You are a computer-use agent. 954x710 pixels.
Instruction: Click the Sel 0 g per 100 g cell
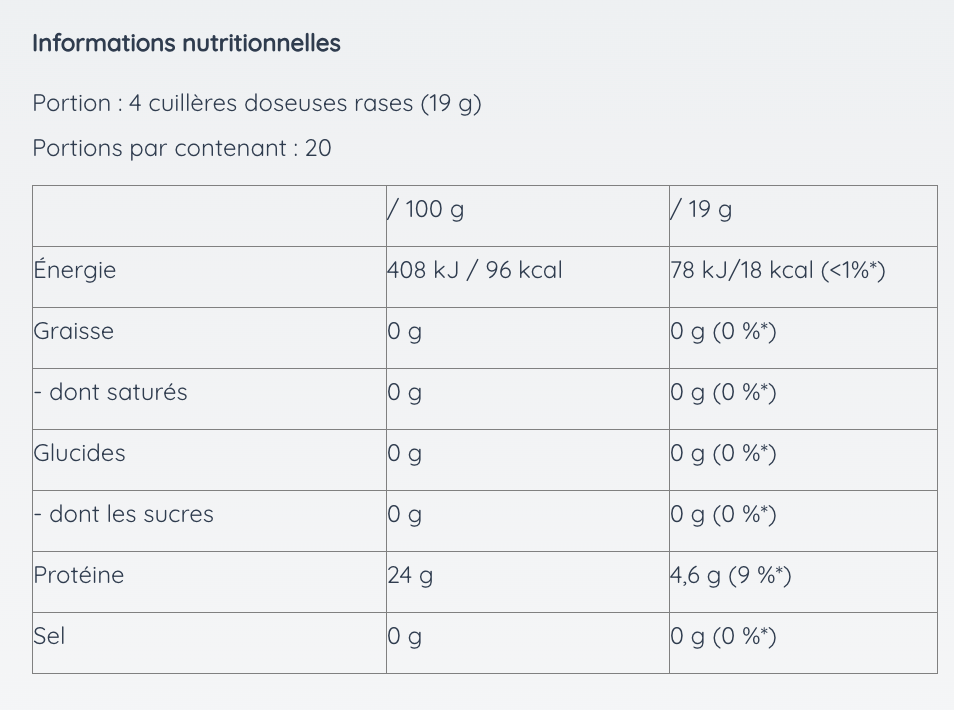pos(405,636)
